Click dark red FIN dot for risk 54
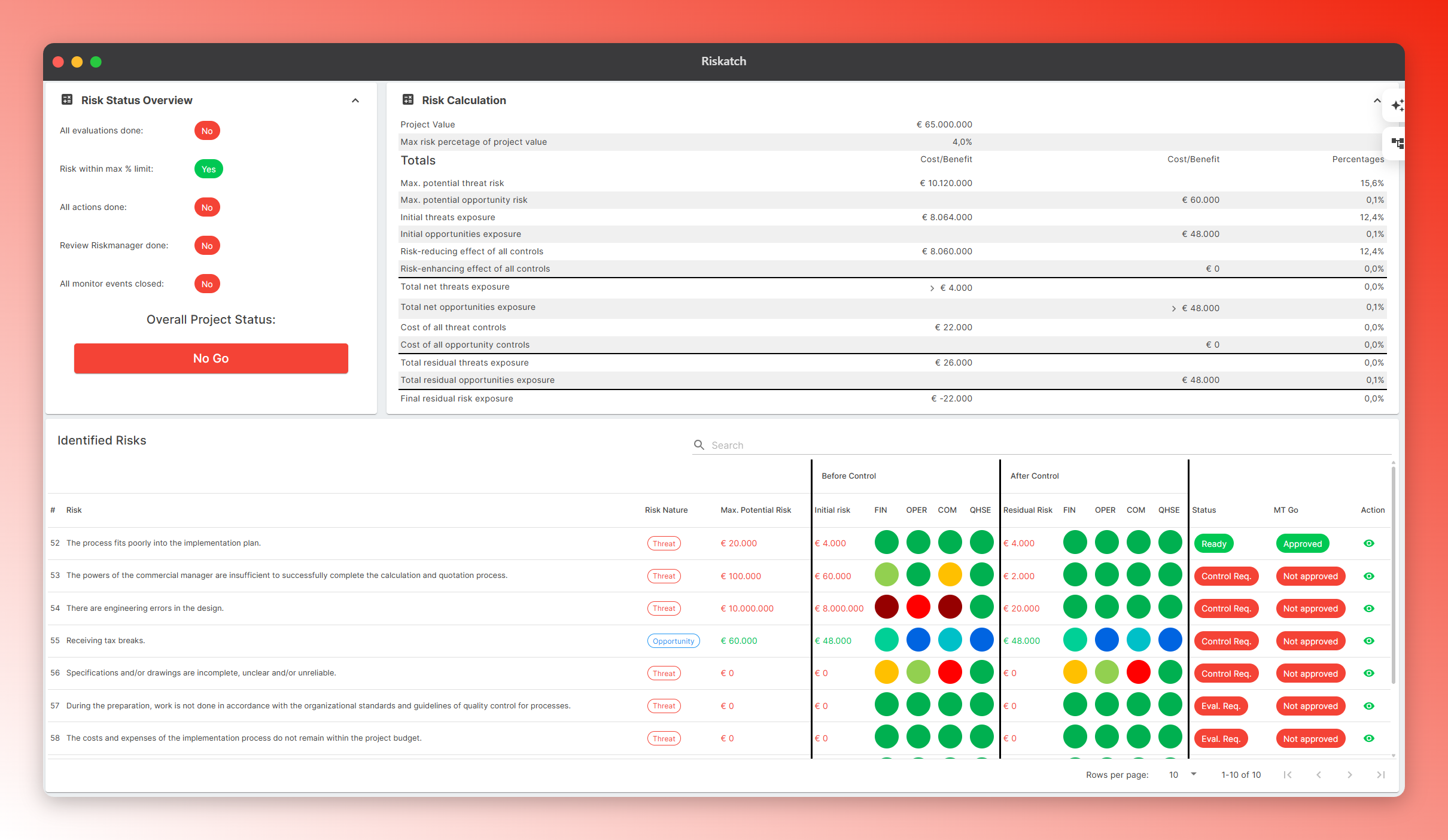Viewport: 1448px width, 840px height. click(x=887, y=607)
